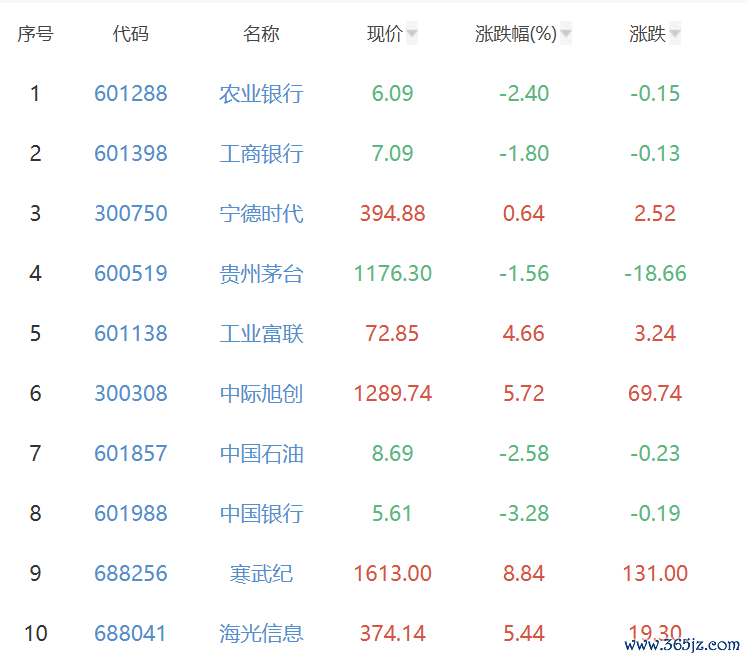Open 中际旭创 stock page
Image resolution: width=747 pixels, height=660 pixels.
point(261,394)
